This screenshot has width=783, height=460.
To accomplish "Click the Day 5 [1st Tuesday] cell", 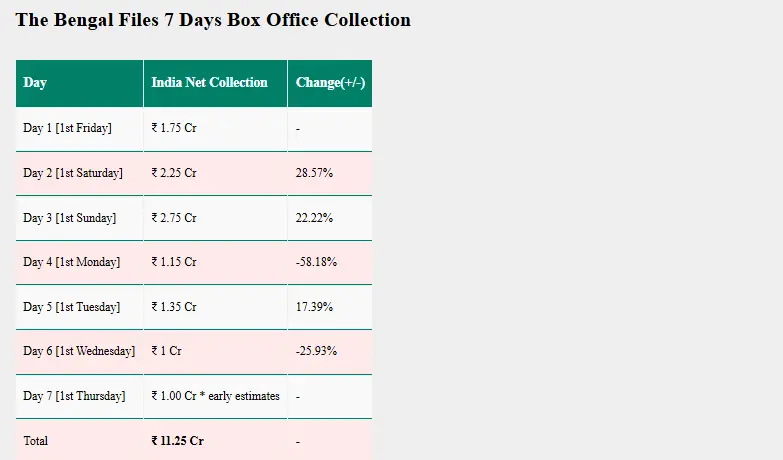I will tap(79, 307).
